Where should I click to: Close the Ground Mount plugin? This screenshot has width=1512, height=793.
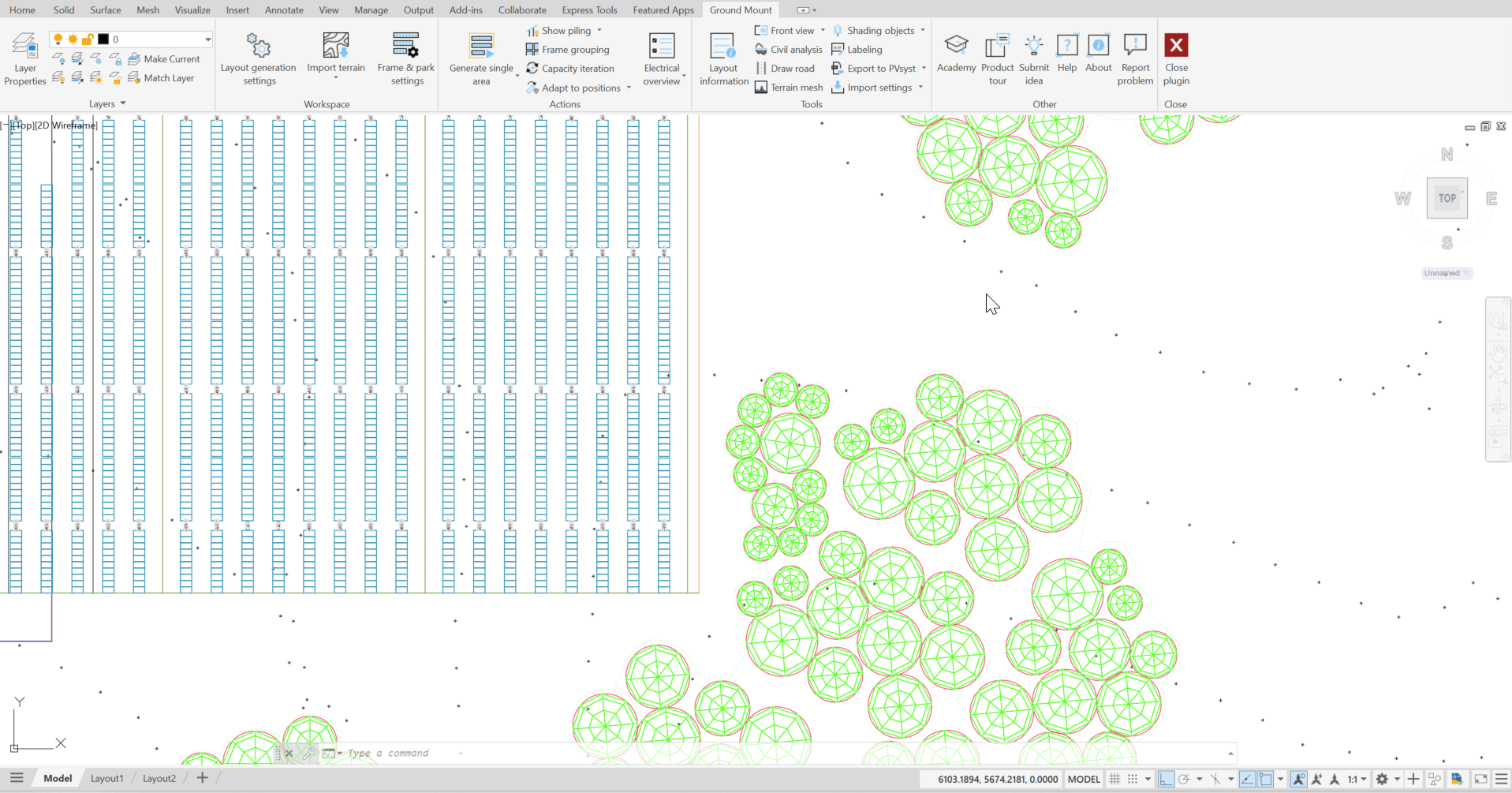(x=1176, y=59)
